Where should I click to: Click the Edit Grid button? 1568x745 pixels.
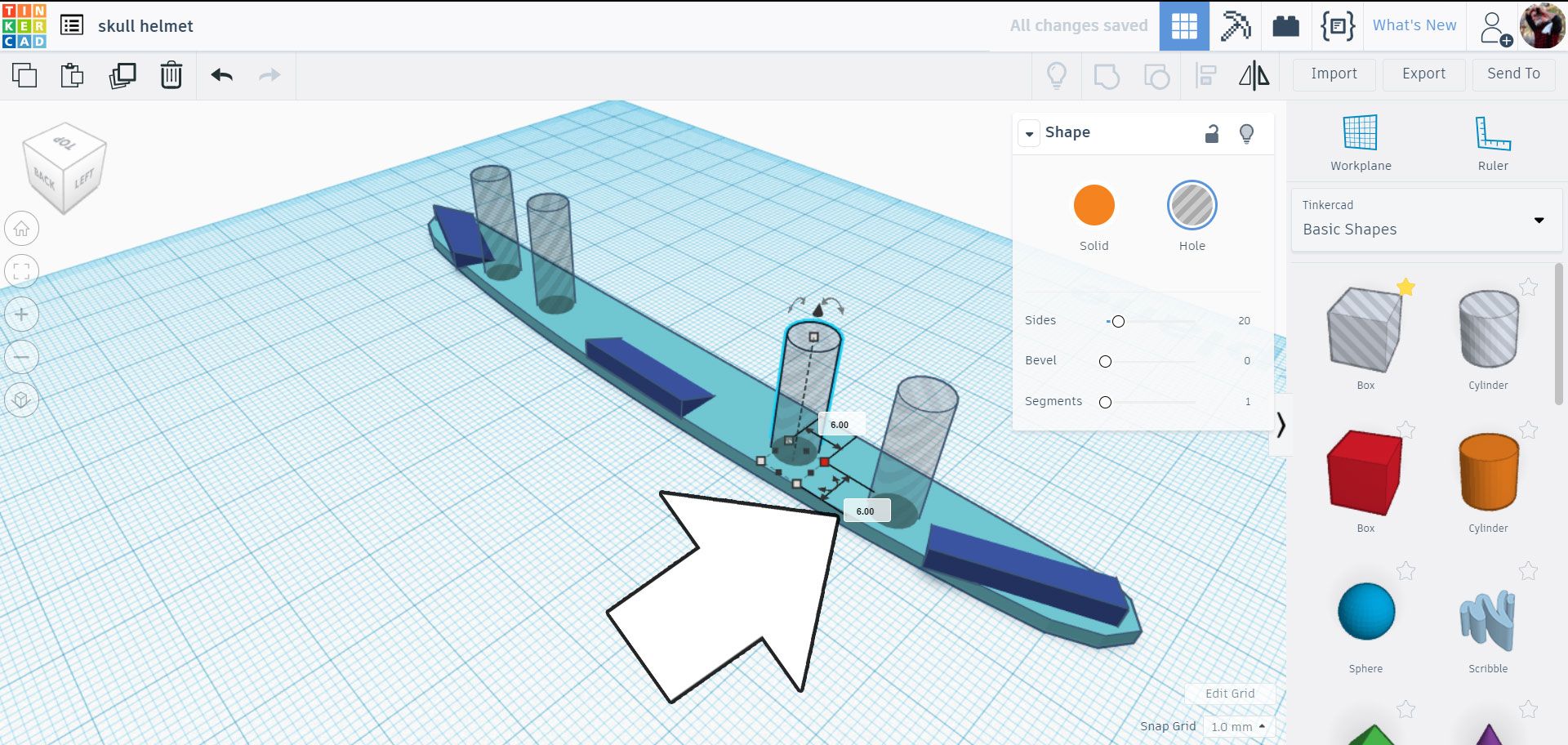tap(1230, 694)
